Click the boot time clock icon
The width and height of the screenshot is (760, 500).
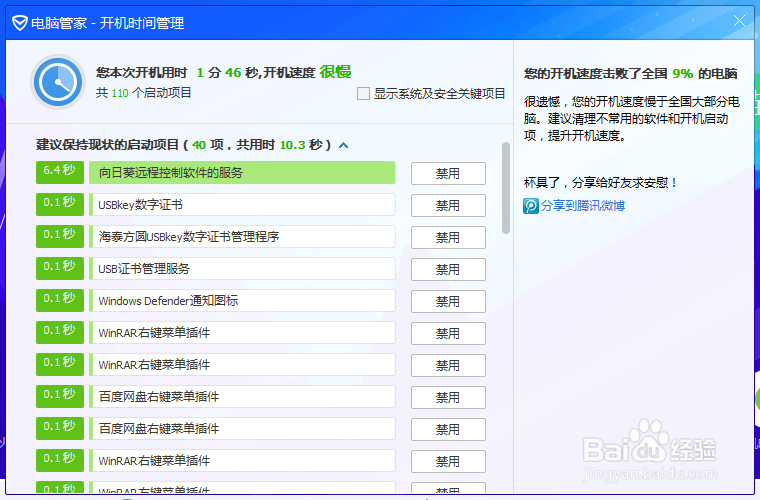(58, 82)
